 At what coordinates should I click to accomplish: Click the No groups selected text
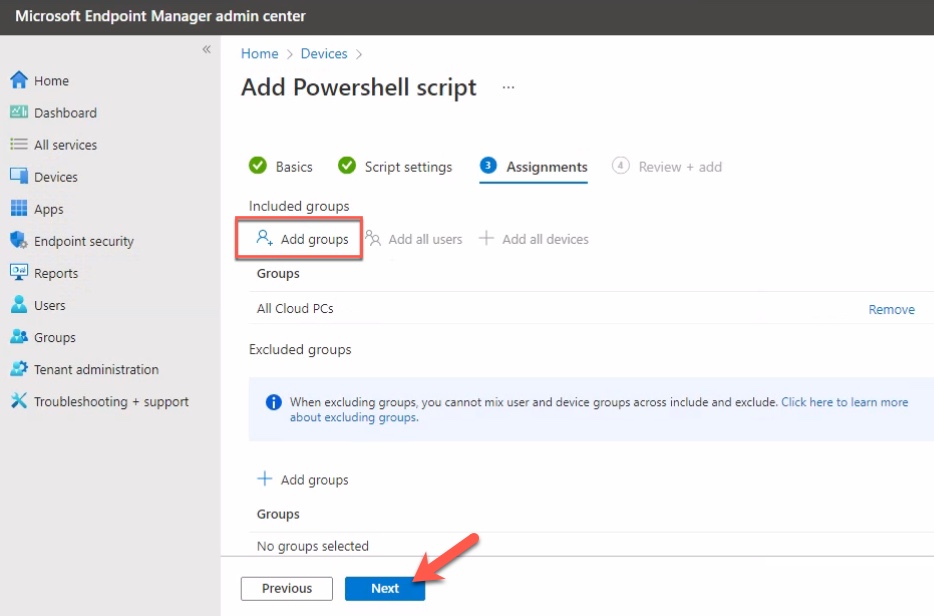pyautogui.click(x=313, y=546)
